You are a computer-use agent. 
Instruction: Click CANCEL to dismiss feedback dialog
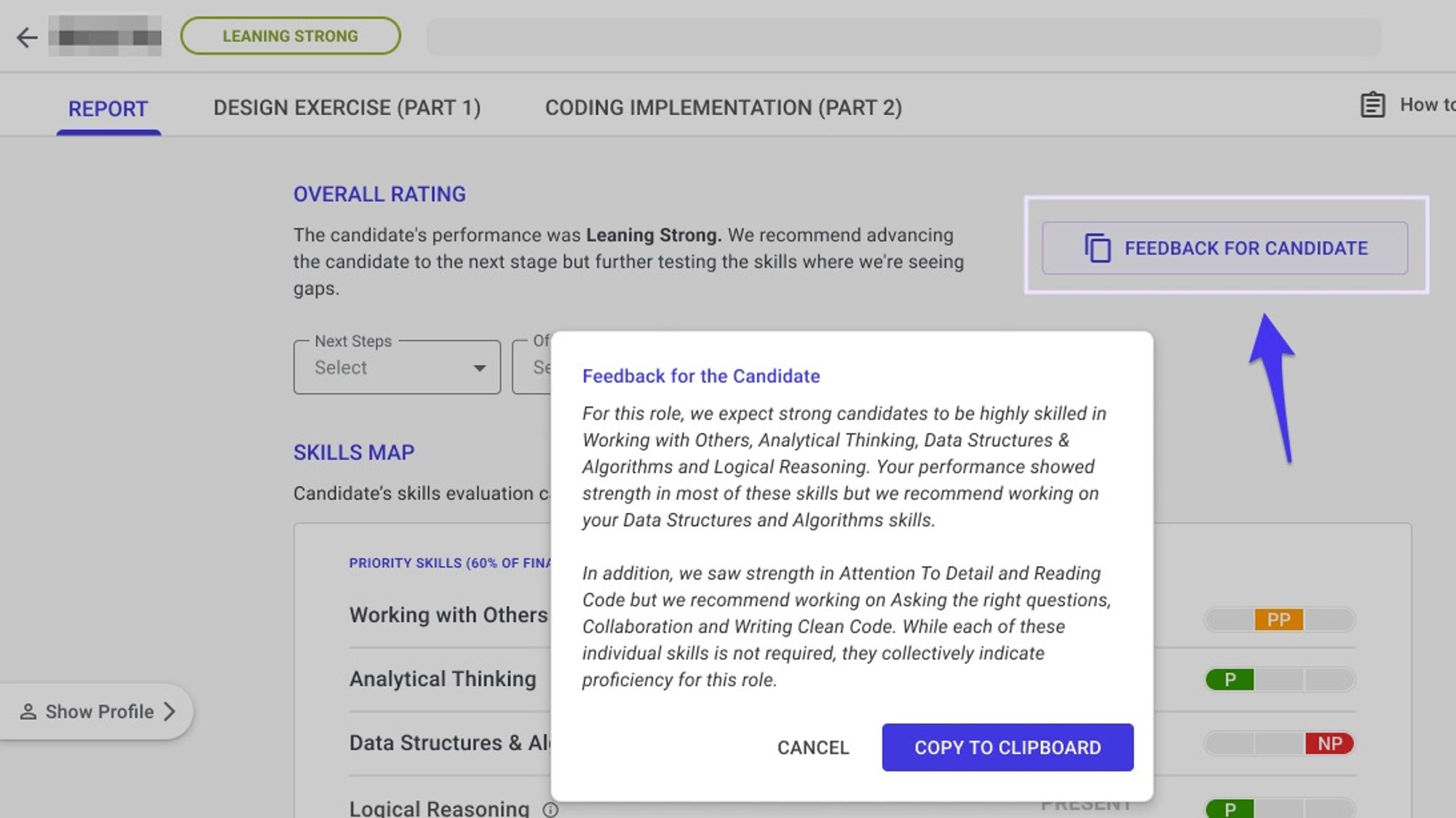[813, 747]
